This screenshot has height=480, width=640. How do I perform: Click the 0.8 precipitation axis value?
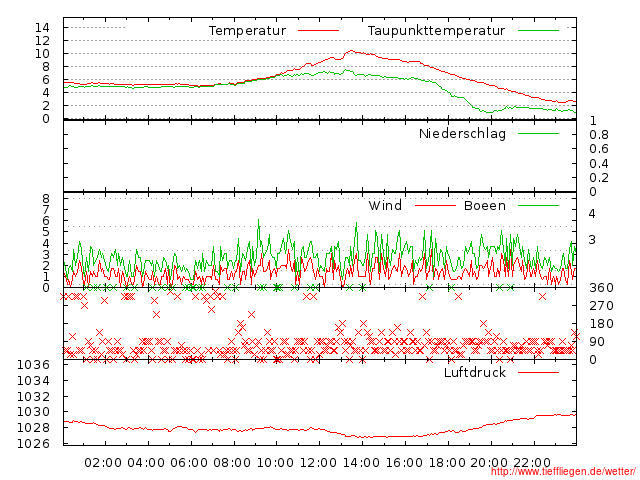599,135
